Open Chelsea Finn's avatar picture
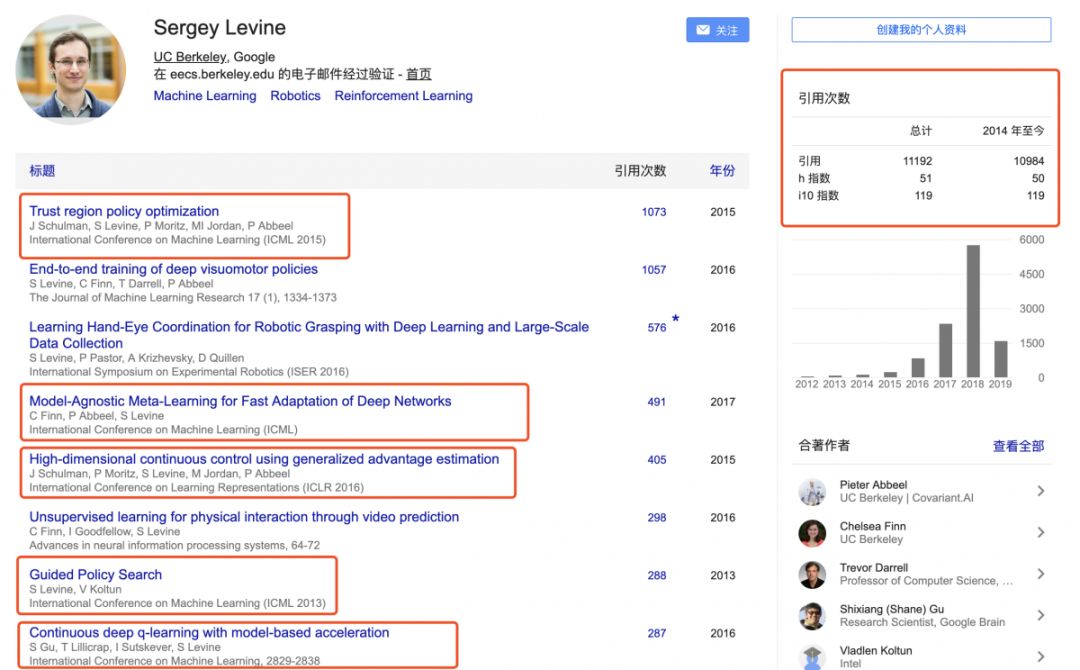This screenshot has width=1080, height=670. [x=812, y=533]
